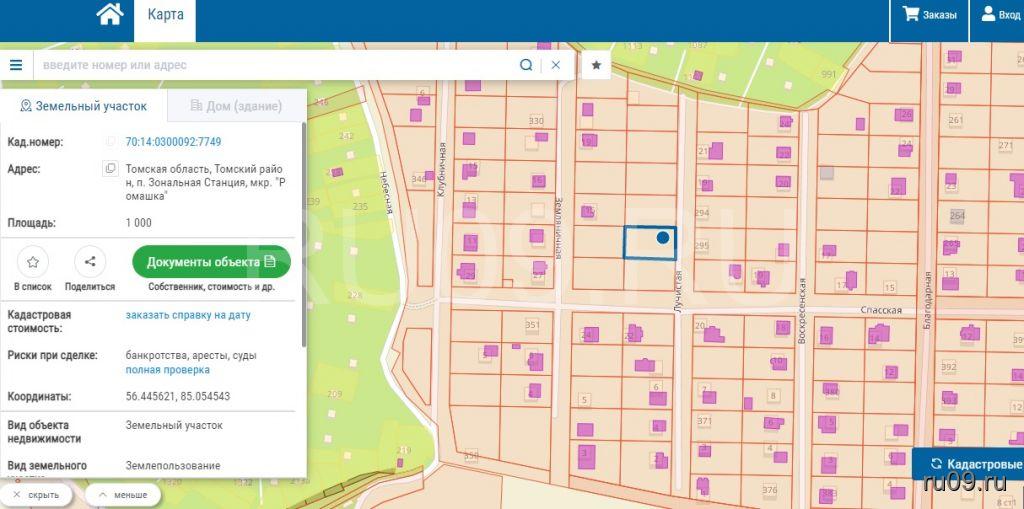Click the blue marker on selected parcel
The height and width of the screenshot is (509, 1024).
coord(662,238)
